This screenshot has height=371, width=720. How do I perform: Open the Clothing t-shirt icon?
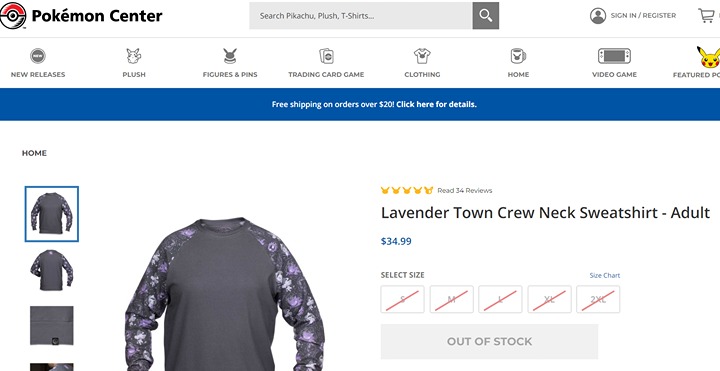pyautogui.click(x=422, y=56)
